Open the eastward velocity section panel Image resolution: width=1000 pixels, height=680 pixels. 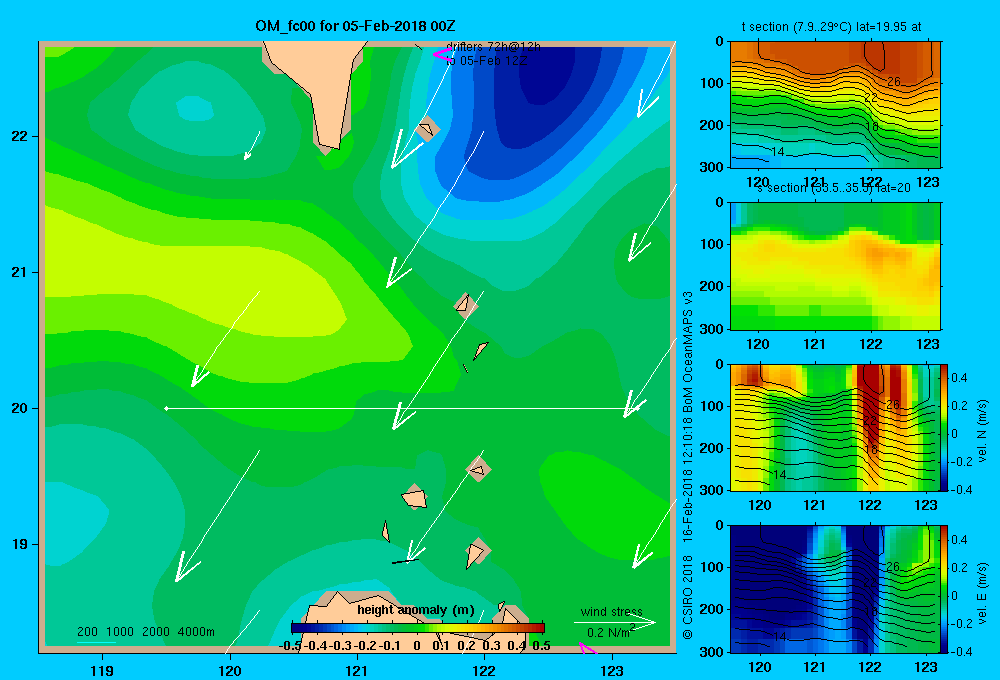click(x=835, y=589)
